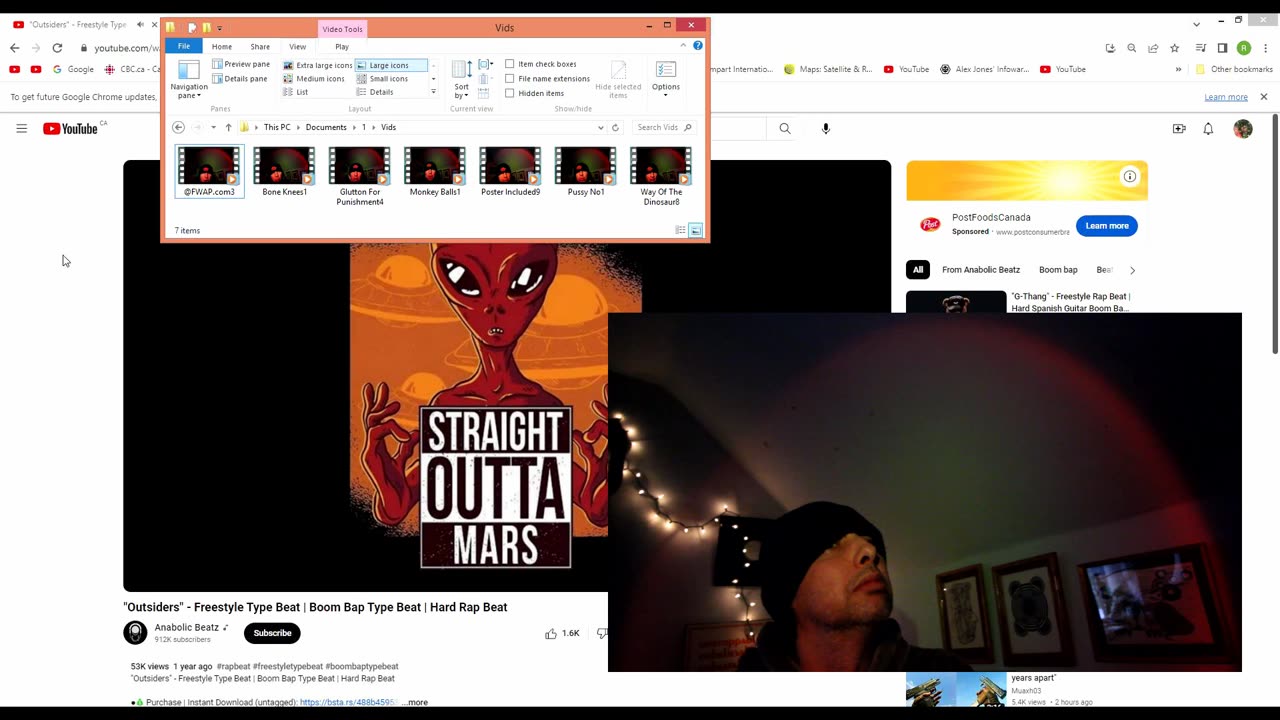Click the ad info icon on the sponsored banner
Viewport: 1280px width, 720px height.
tap(1130, 177)
